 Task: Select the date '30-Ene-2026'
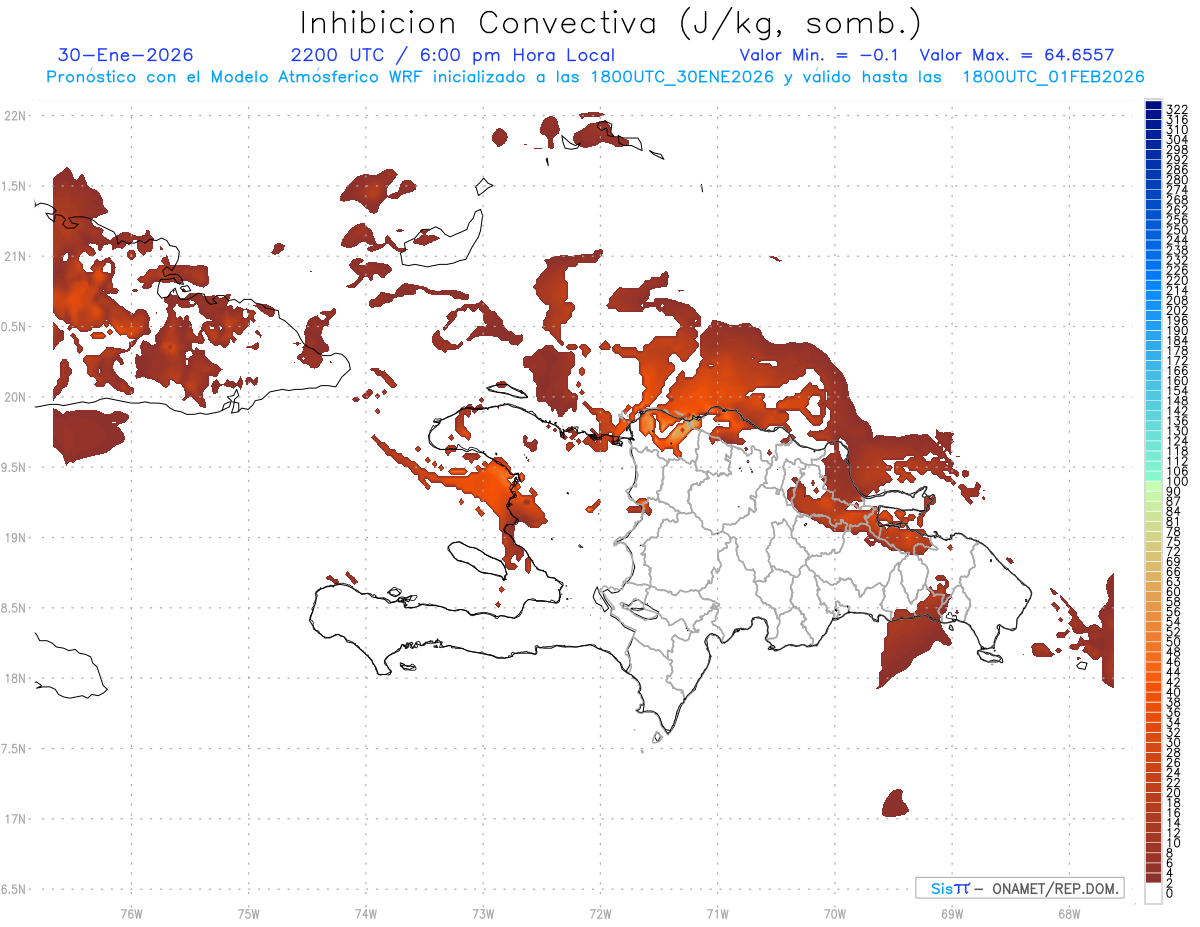126,56
